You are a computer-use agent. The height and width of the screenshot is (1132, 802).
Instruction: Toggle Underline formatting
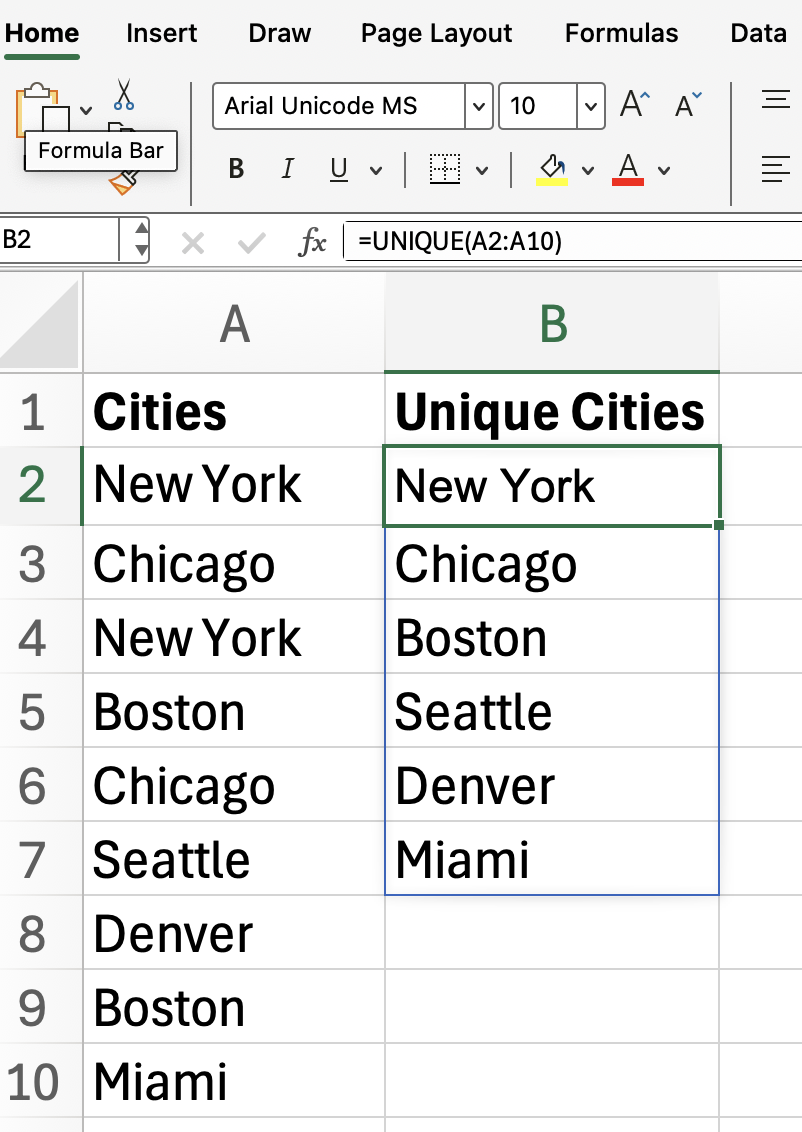(339, 170)
